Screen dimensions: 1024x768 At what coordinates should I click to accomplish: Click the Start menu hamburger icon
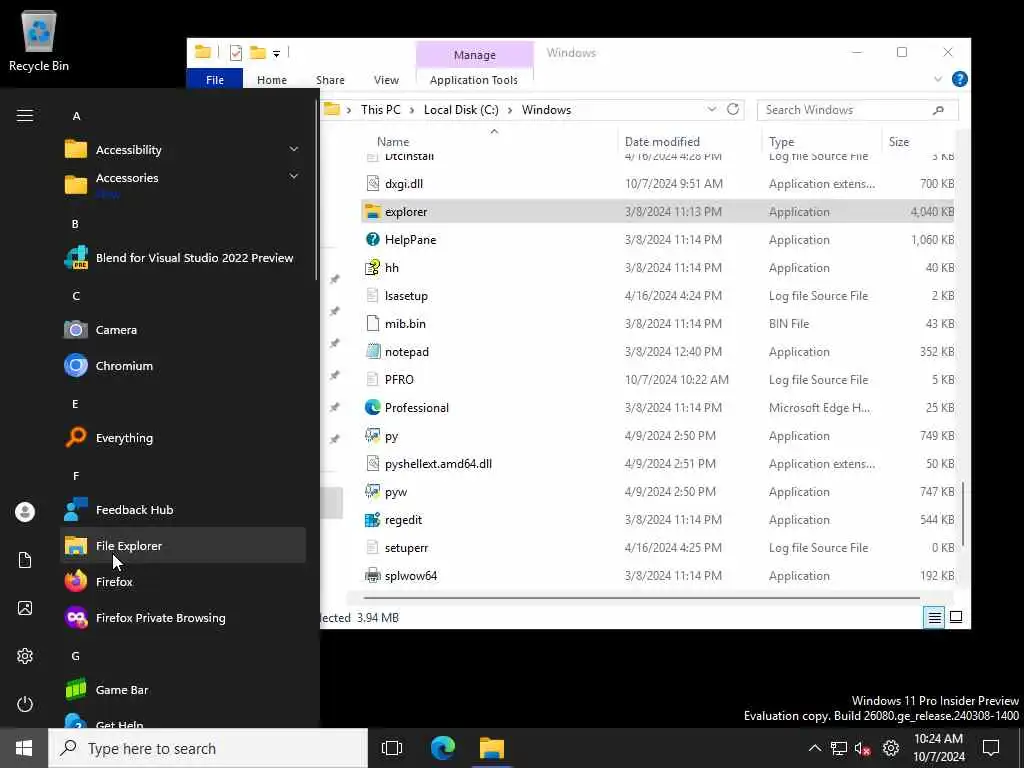pyautogui.click(x=25, y=116)
